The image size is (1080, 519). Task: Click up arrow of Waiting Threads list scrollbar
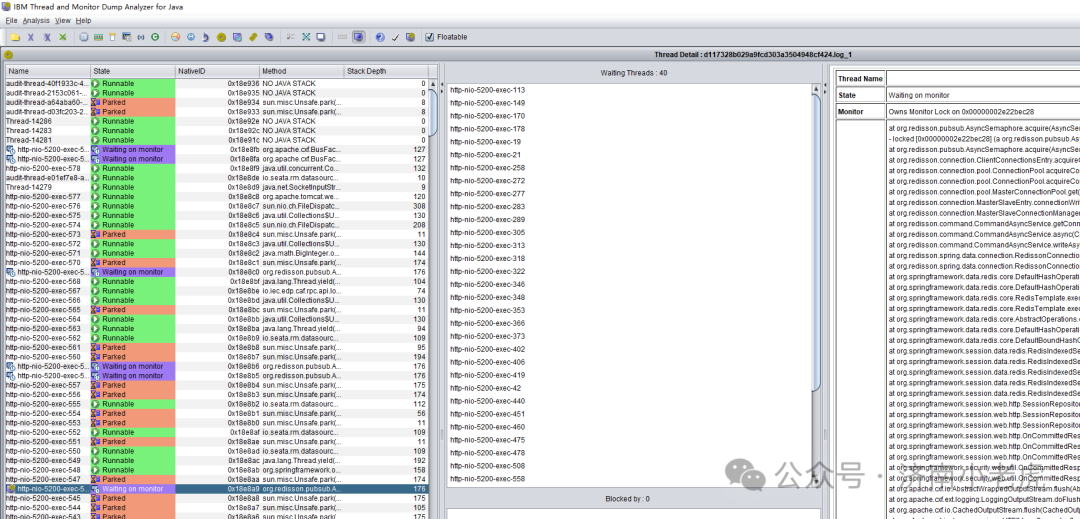click(817, 89)
